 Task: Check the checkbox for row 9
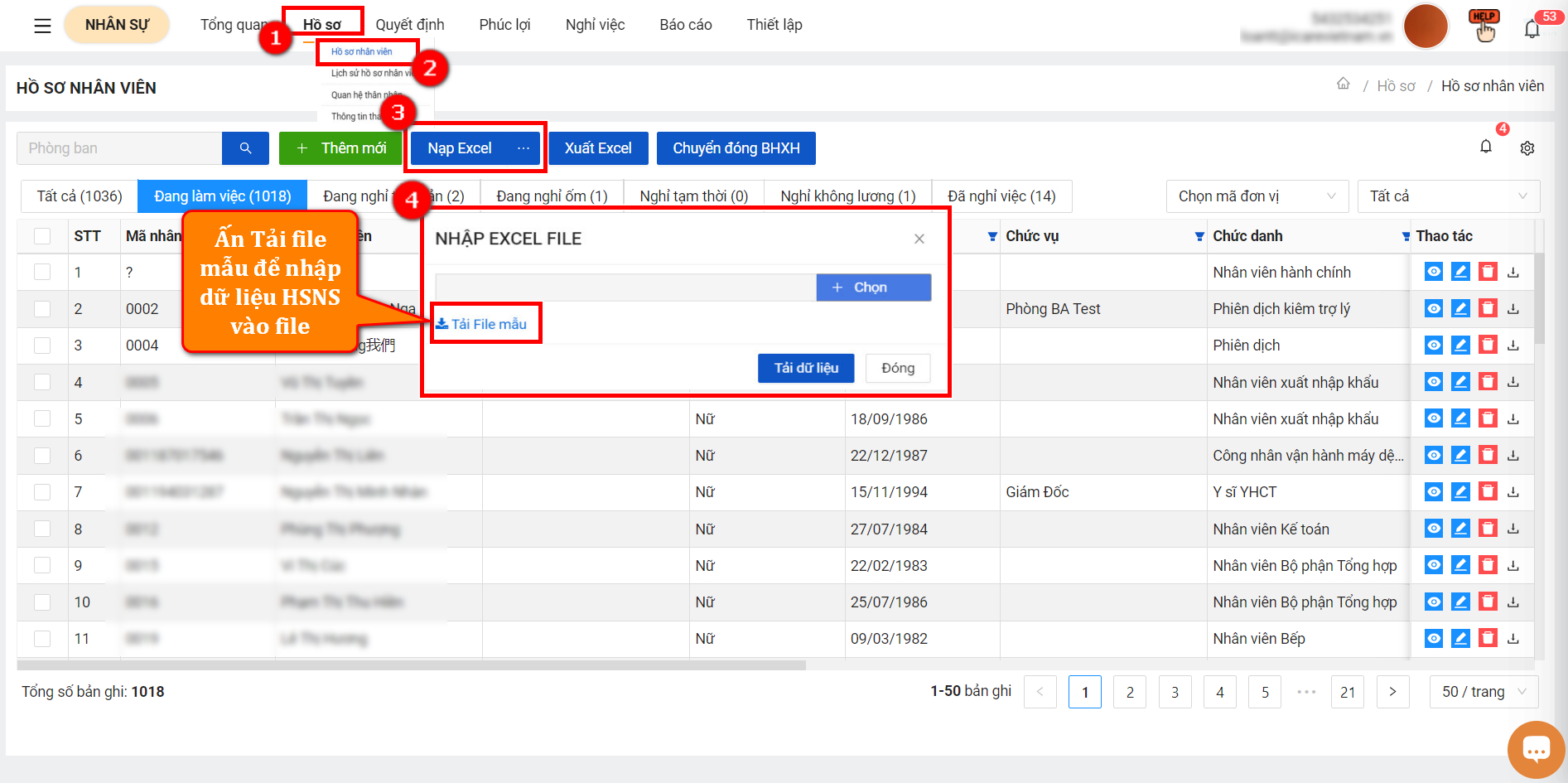coord(42,565)
